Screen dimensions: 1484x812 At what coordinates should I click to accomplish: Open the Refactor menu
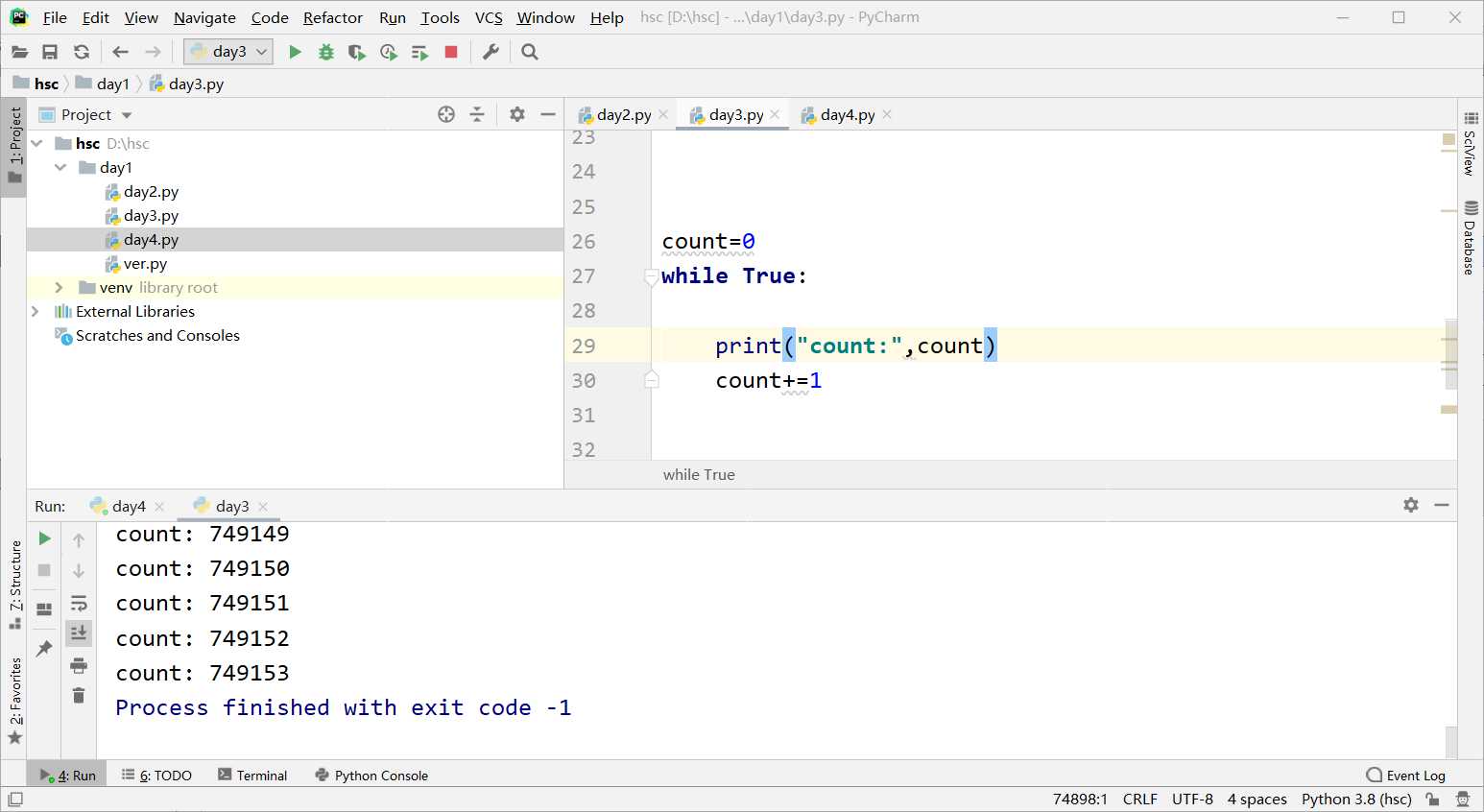tap(333, 17)
